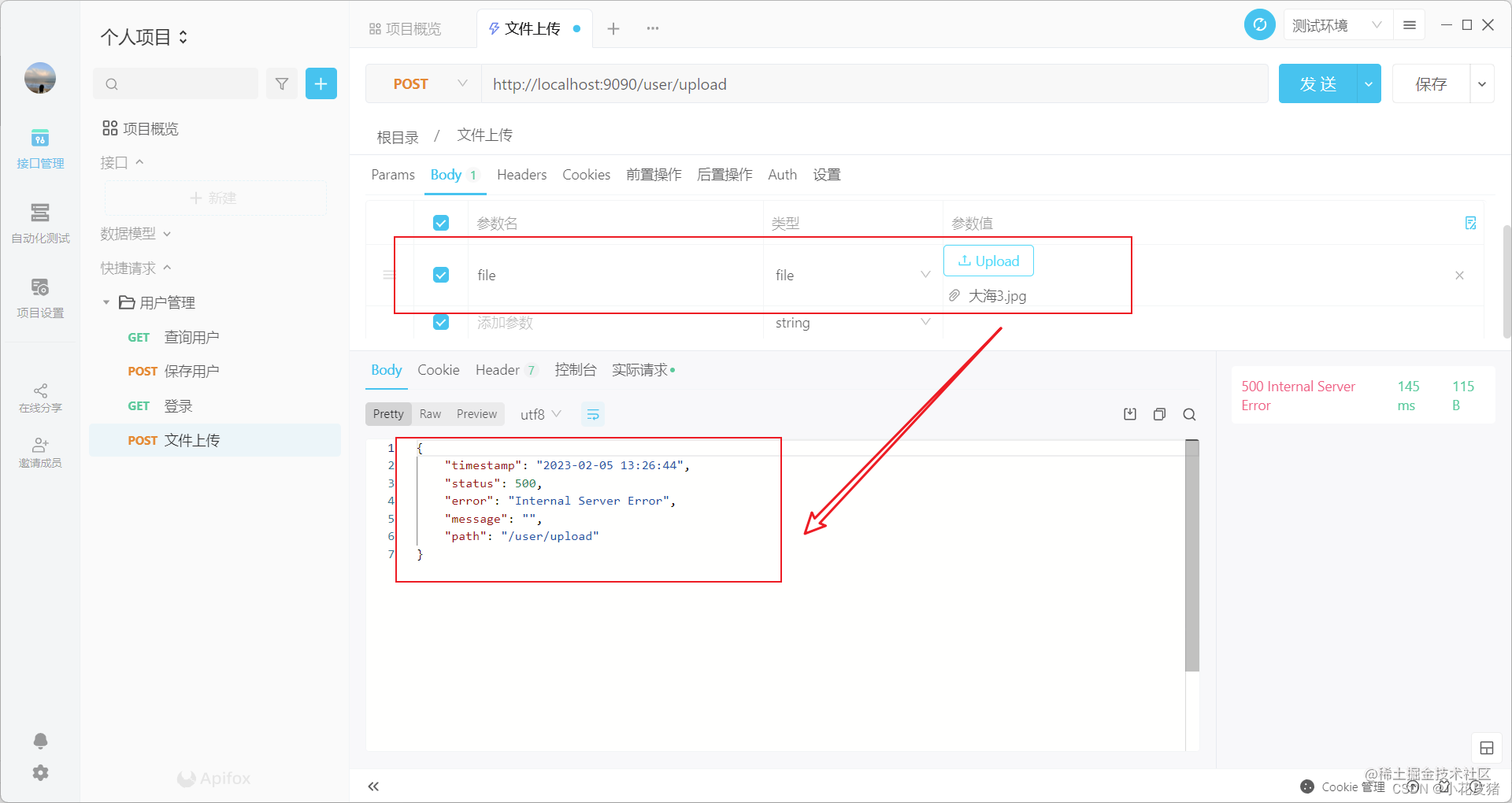Open the hamburger menu next to 测试环境

click(1410, 25)
